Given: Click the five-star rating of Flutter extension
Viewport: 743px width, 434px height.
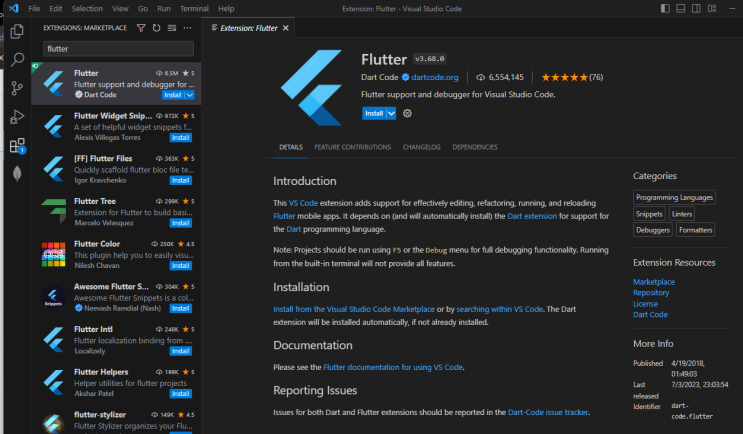Looking at the screenshot, I should pyautogui.click(x=564, y=77).
